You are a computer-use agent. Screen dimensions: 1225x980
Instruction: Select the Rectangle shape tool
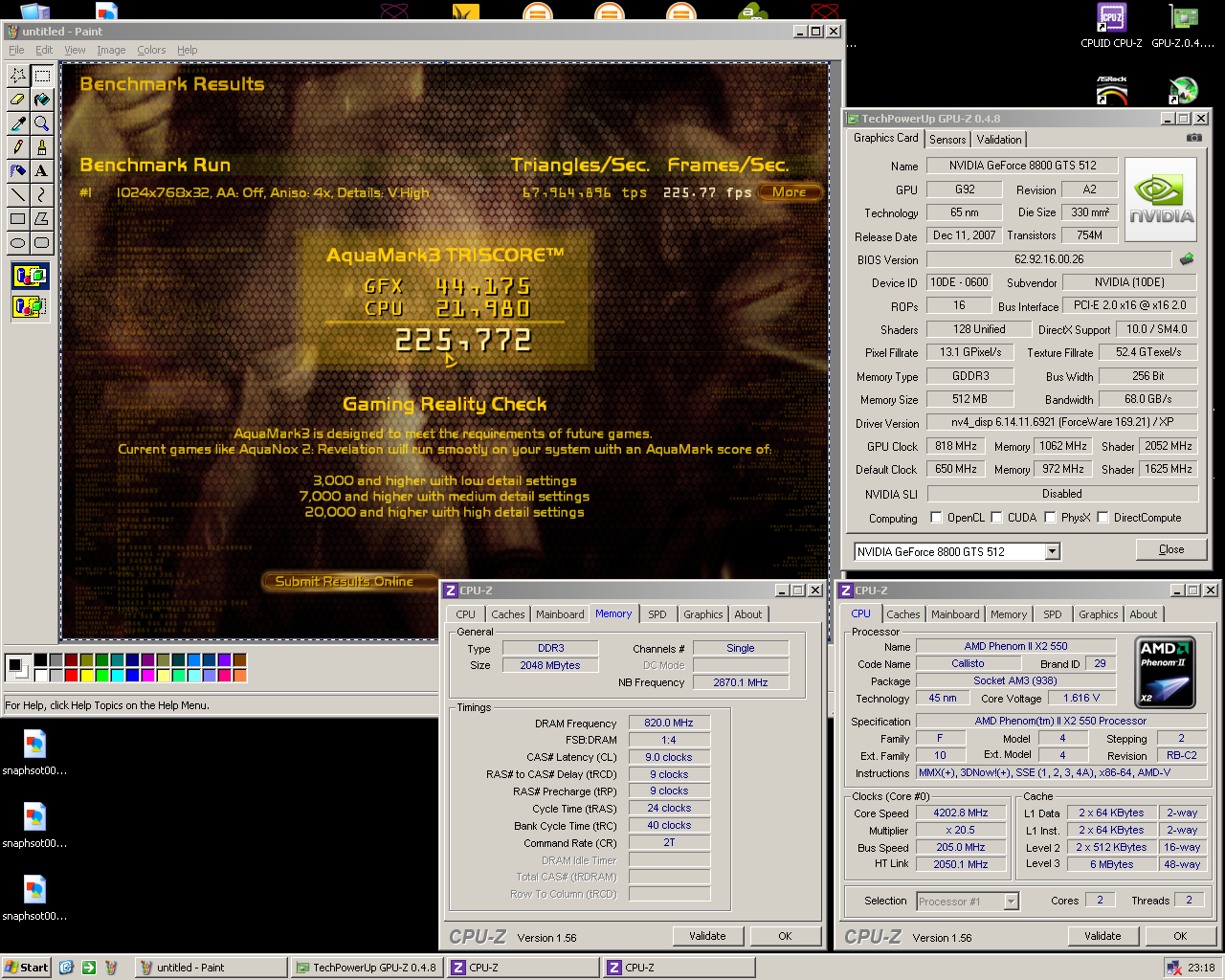[x=18, y=219]
